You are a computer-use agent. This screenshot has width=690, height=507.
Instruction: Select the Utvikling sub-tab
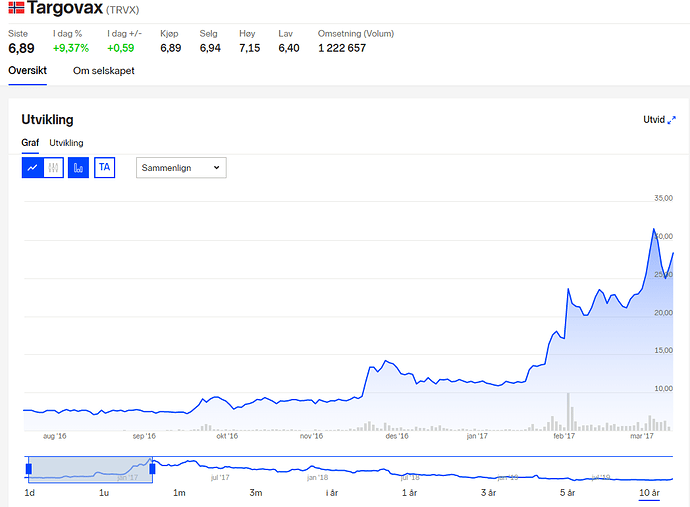pos(66,143)
